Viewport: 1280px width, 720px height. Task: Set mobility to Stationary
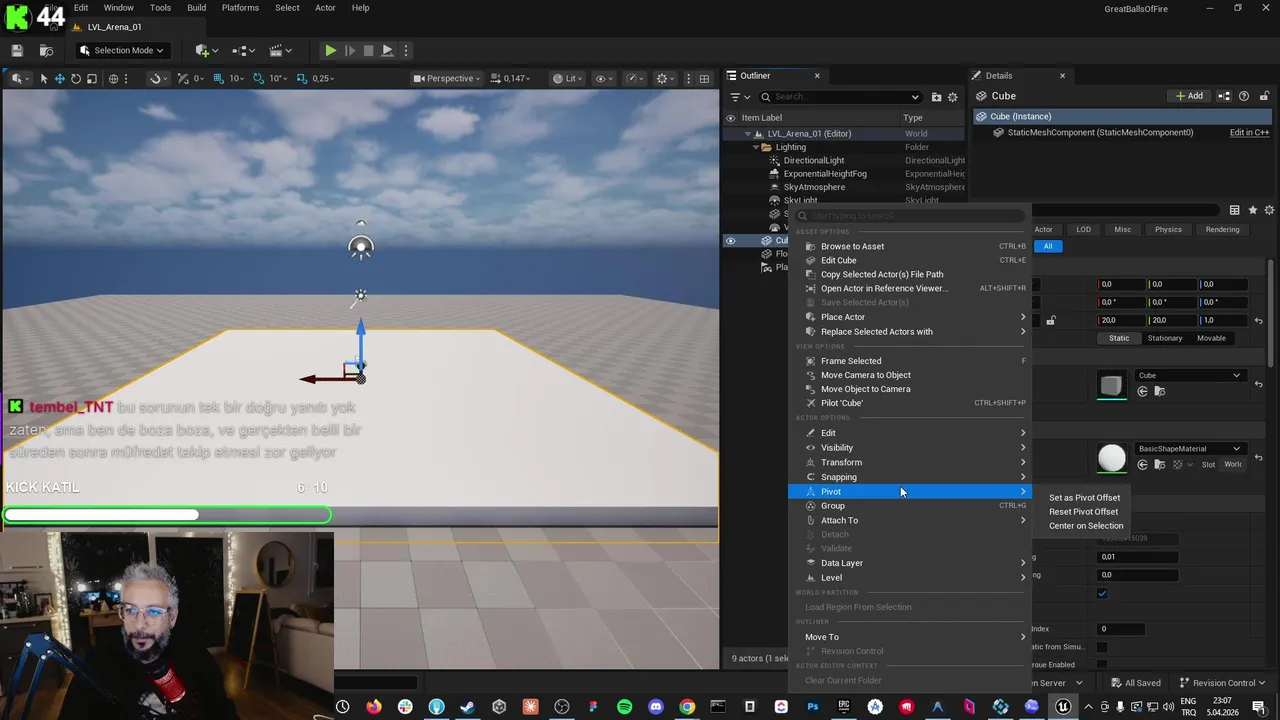tap(1165, 338)
